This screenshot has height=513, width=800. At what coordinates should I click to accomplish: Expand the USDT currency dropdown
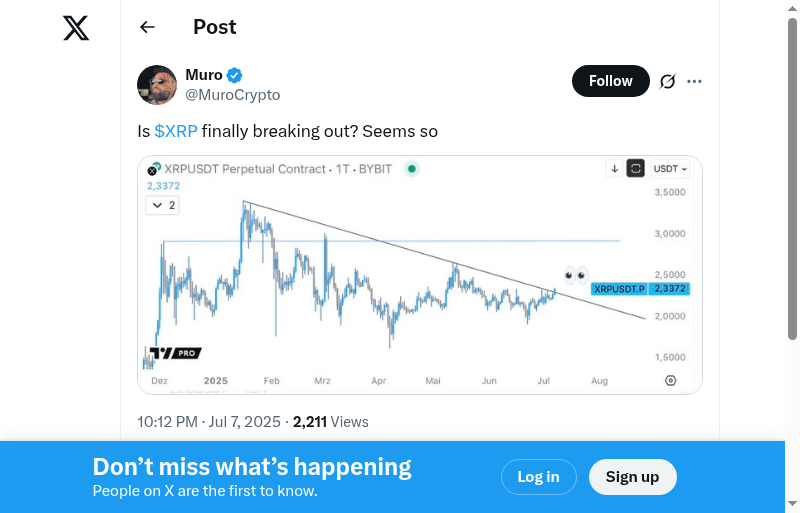(670, 169)
